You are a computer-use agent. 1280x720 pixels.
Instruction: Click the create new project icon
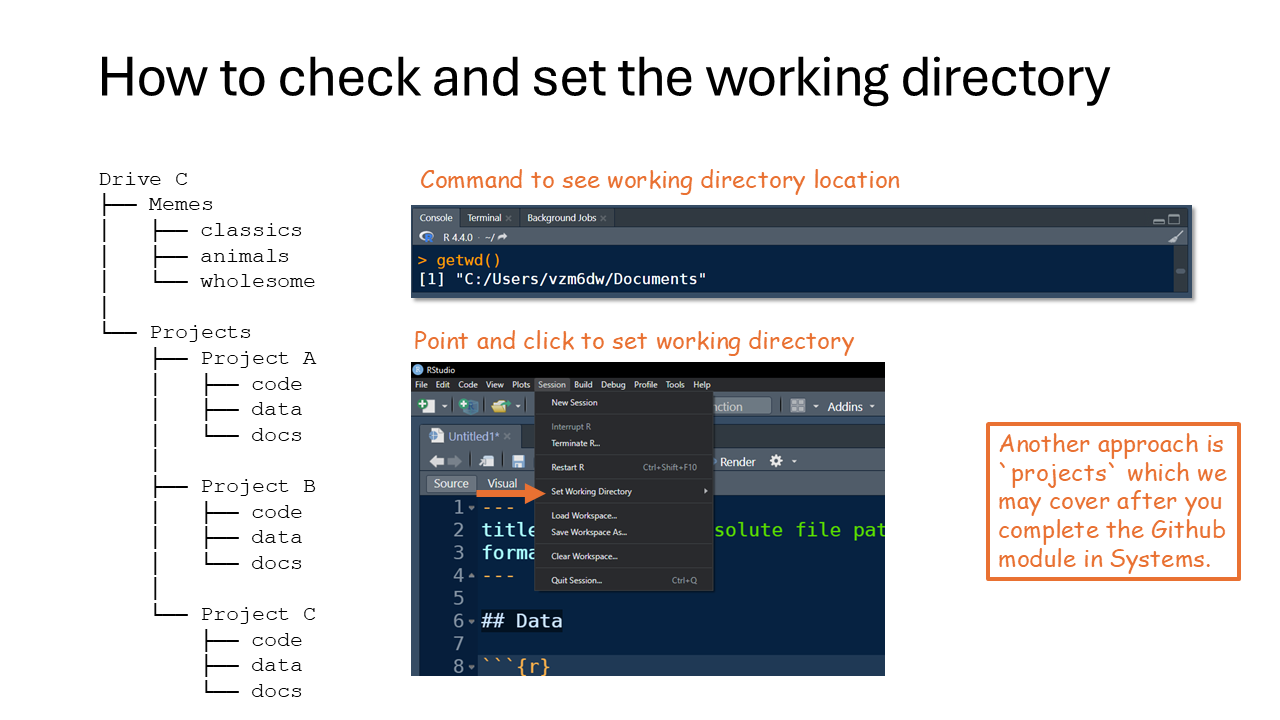[467, 406]
